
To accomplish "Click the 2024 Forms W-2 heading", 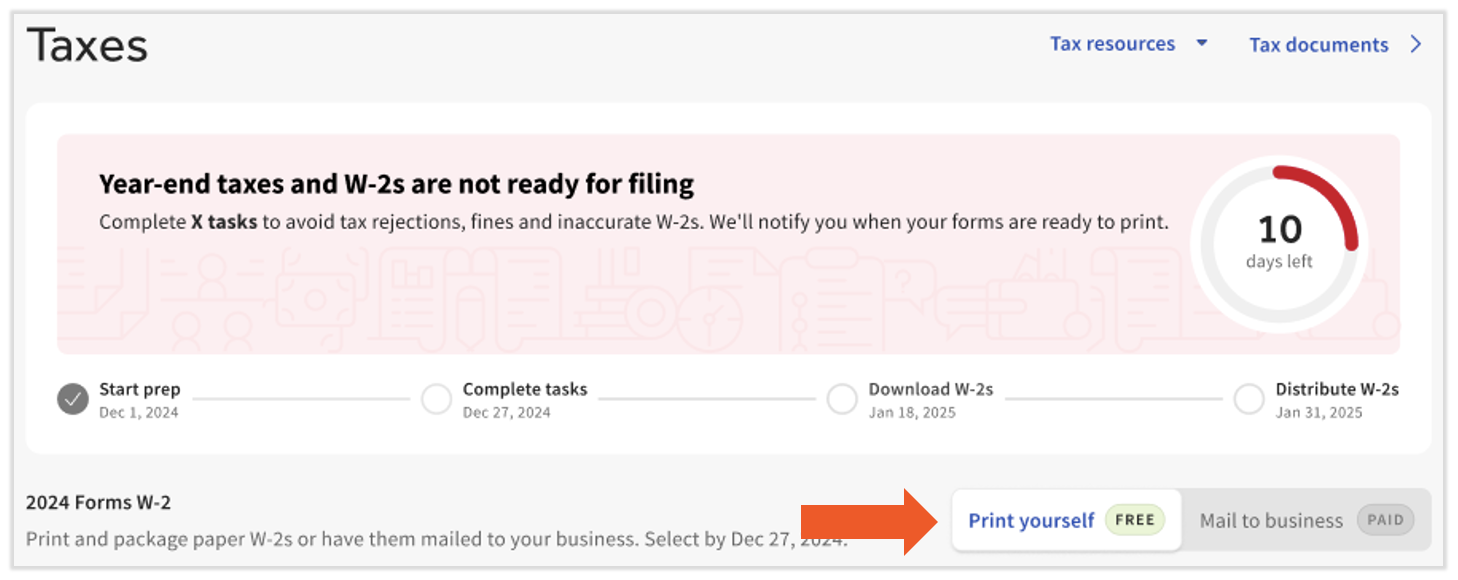I will [x=98, y=502].
